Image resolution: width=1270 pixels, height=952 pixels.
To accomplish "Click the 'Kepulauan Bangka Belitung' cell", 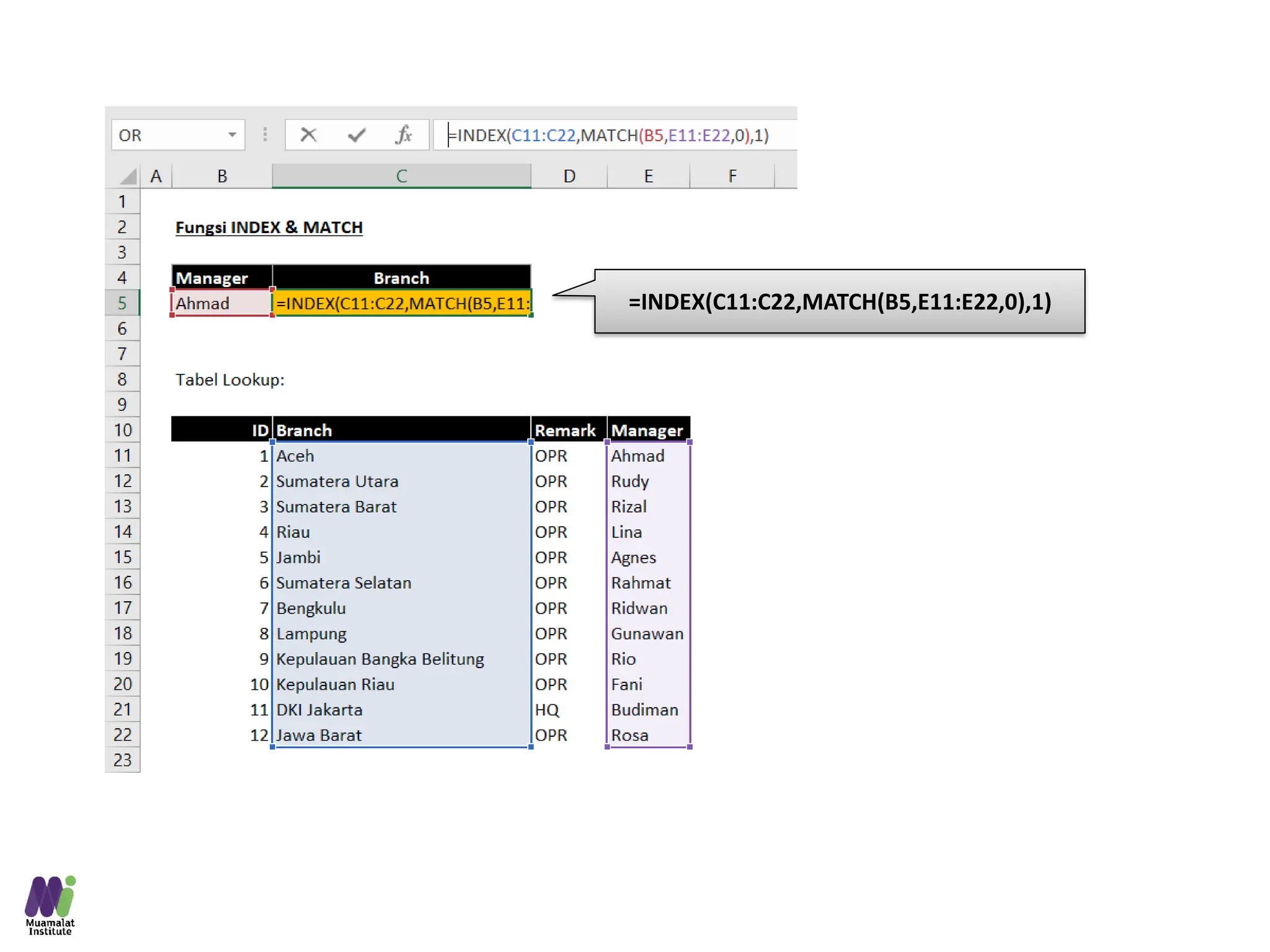I will [402, 659].
